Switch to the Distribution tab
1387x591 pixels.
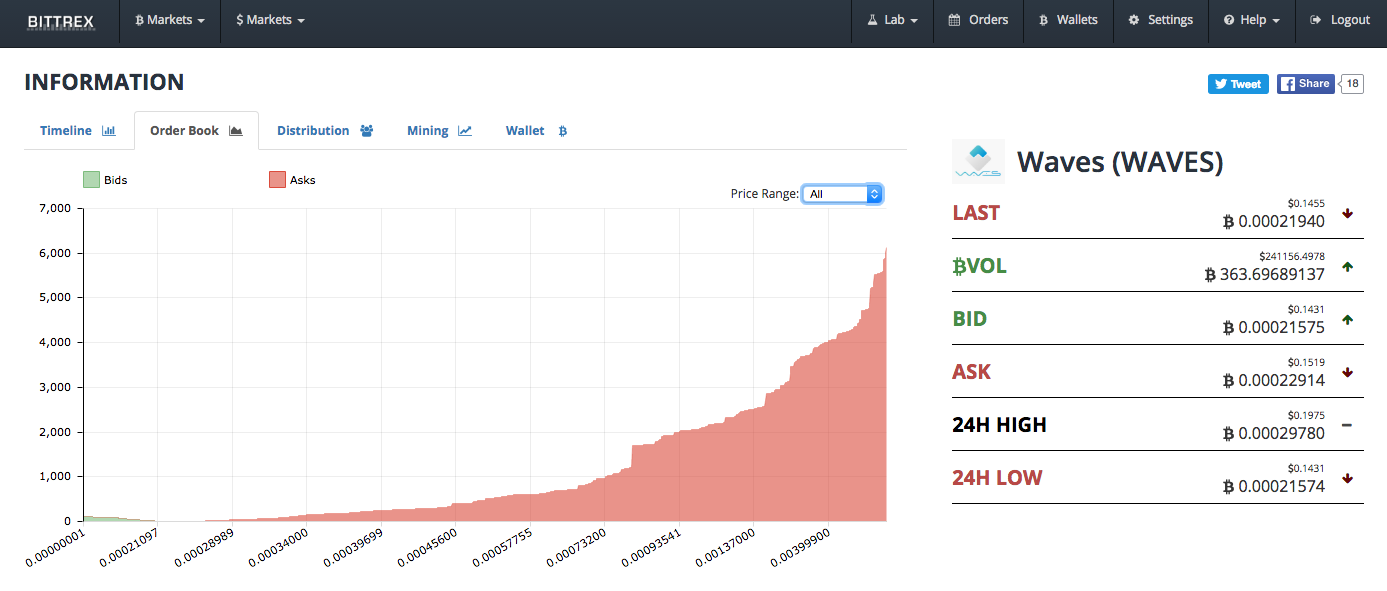325,131
